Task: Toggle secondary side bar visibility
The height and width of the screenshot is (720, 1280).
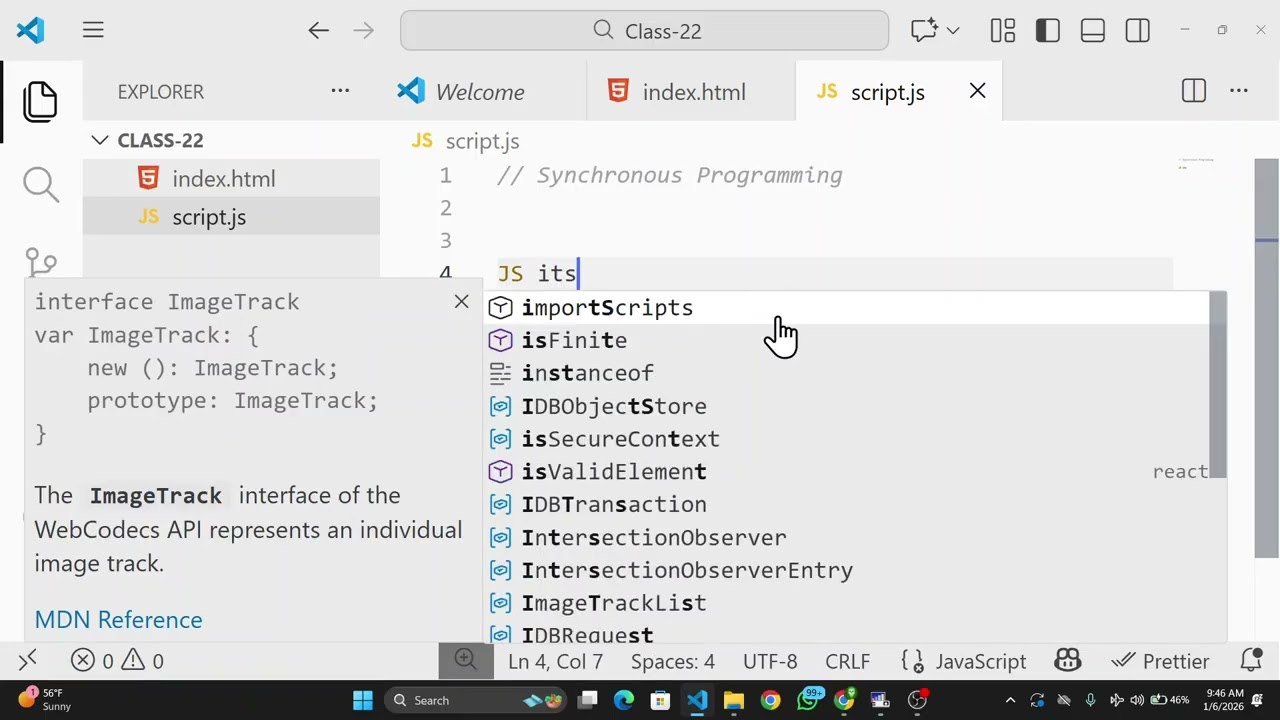Action: [1138, 30]
